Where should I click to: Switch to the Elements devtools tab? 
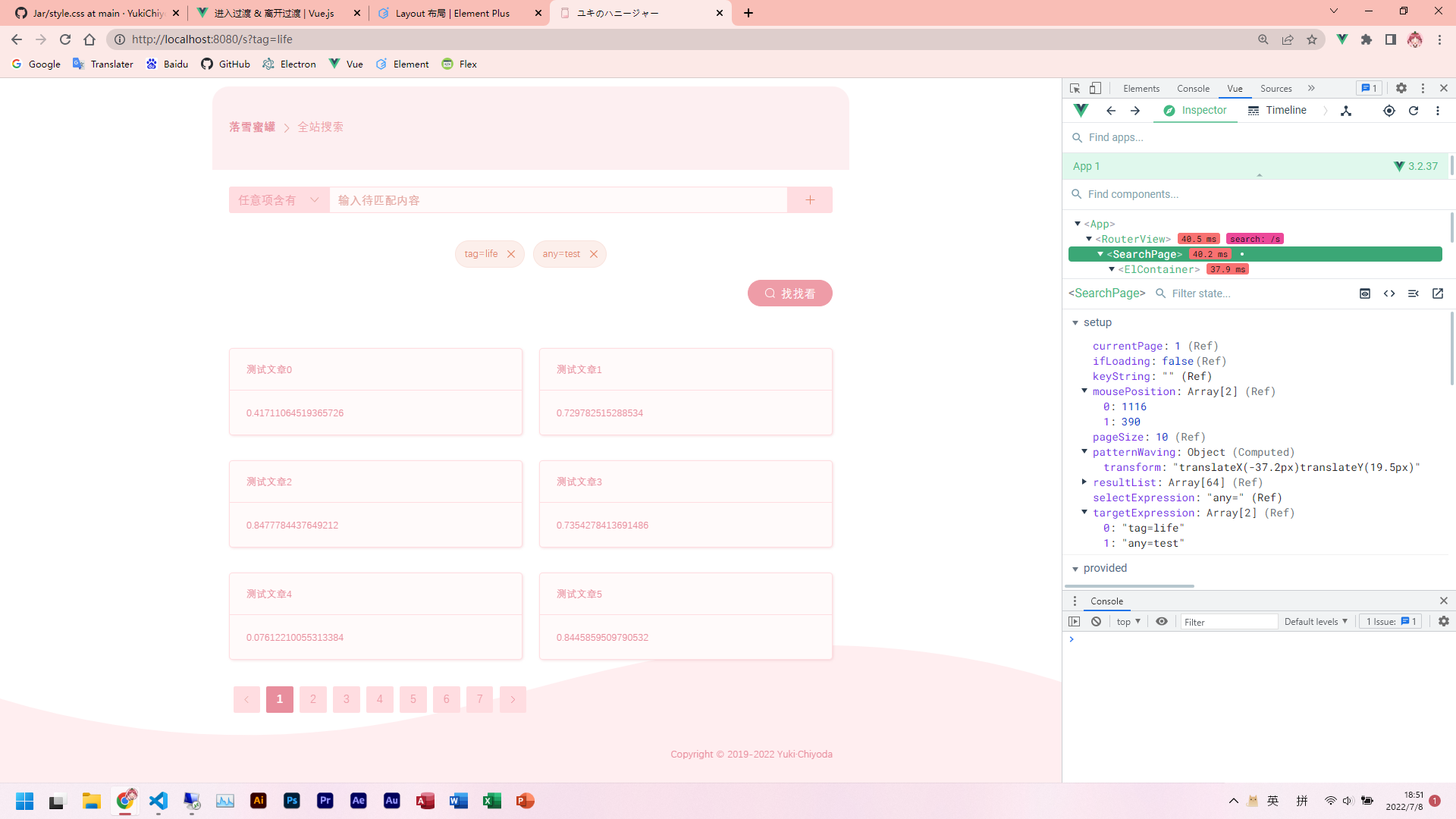pos(1141,88)
